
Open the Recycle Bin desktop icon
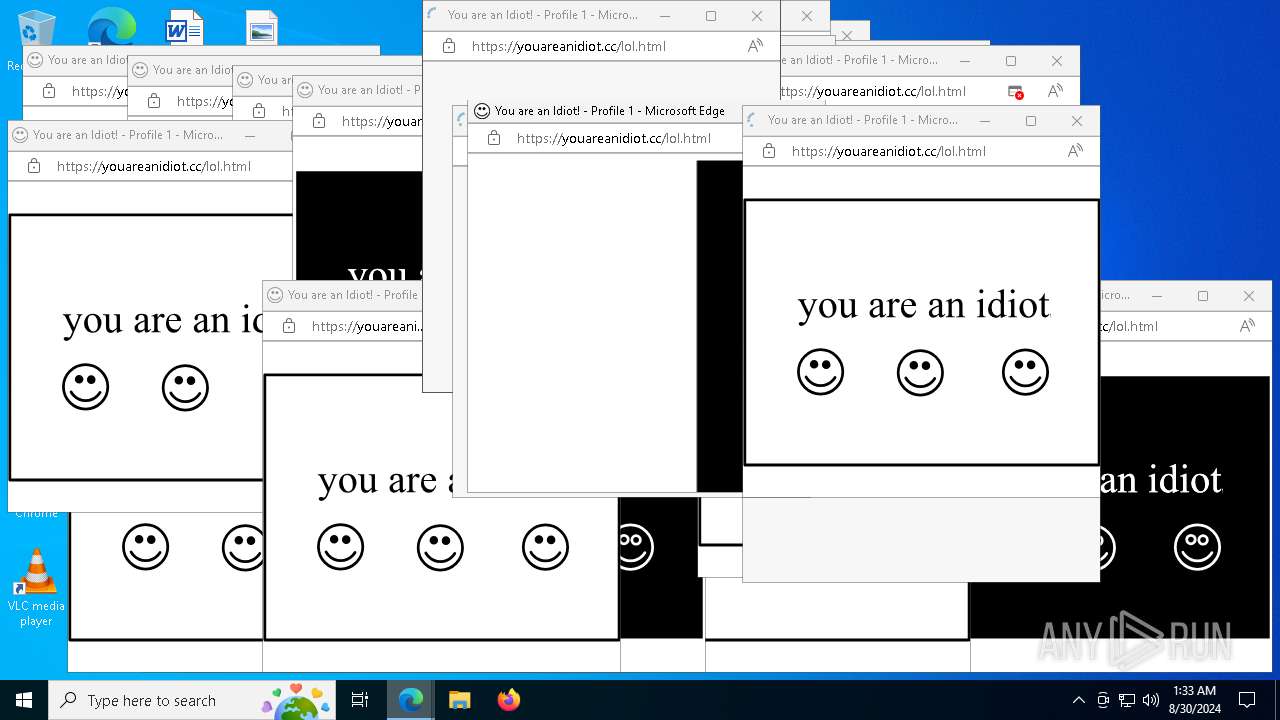point(37,30)
